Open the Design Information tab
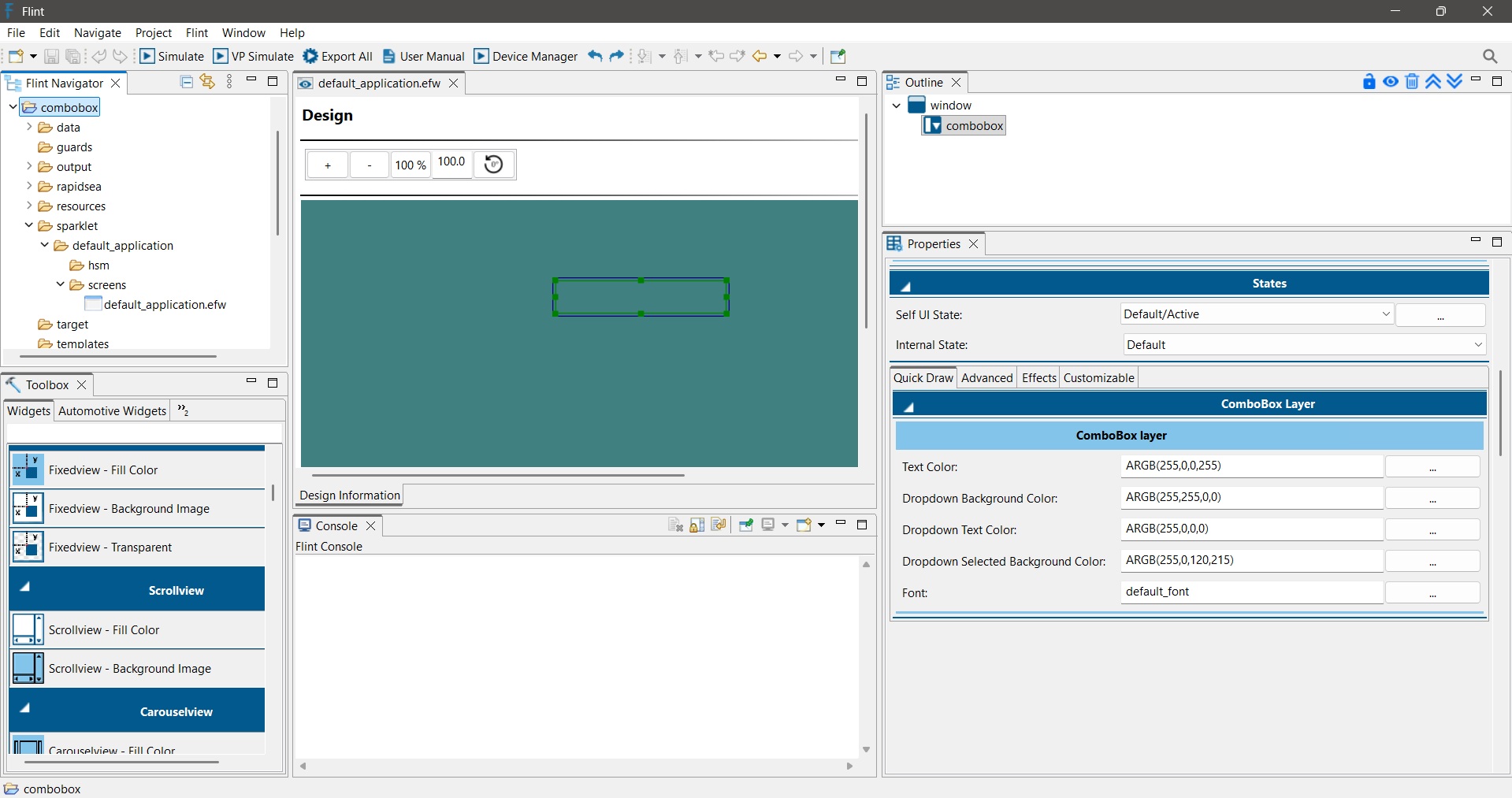Viewport: 1512px width, 798px height. coord(350,496)
